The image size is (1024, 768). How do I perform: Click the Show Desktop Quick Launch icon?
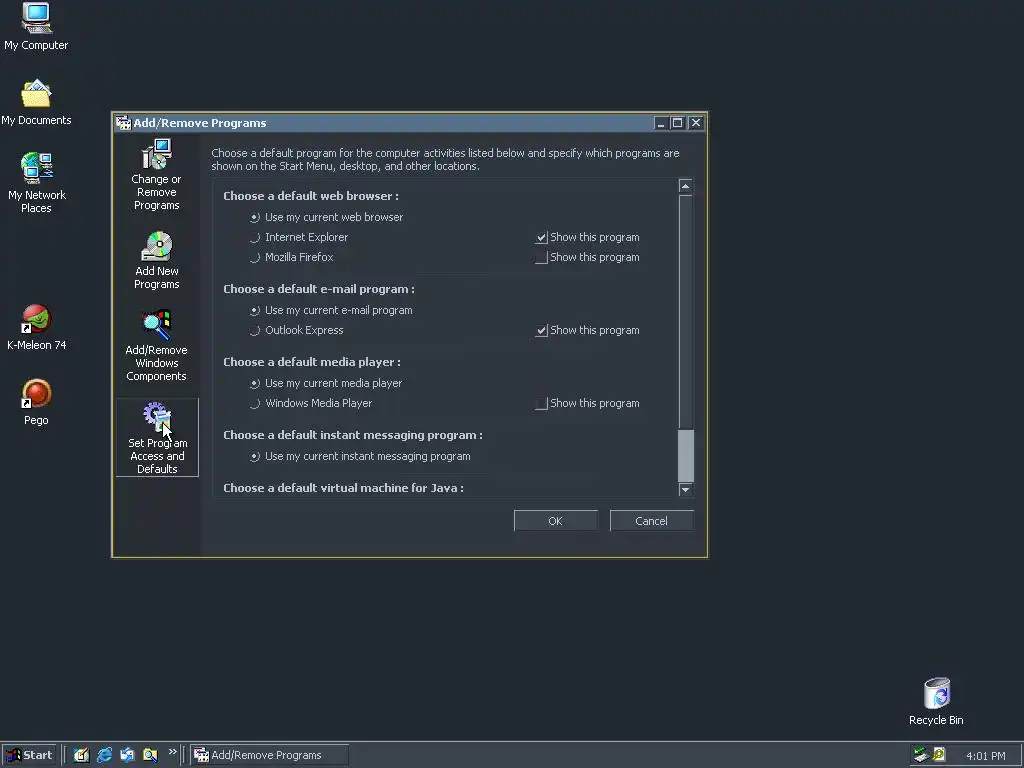(81, 755)
